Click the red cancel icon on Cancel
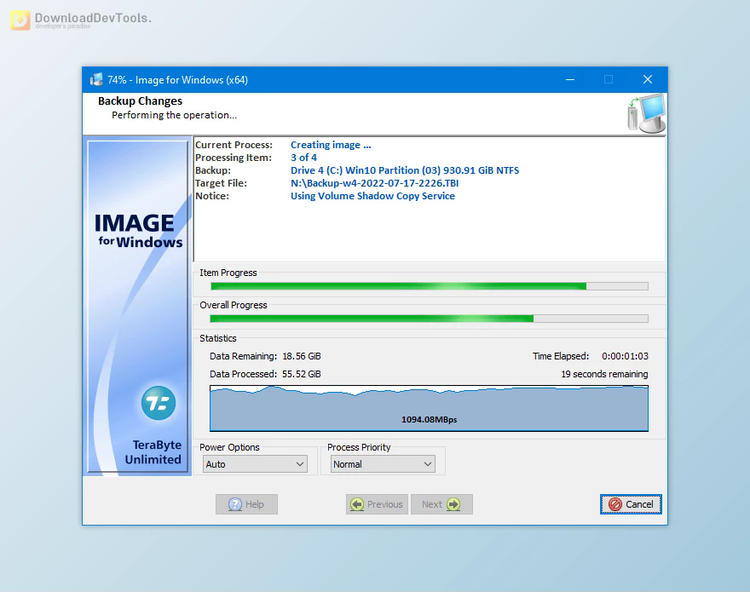This screenshot has height=592, width=750. (x=615, y=504)
